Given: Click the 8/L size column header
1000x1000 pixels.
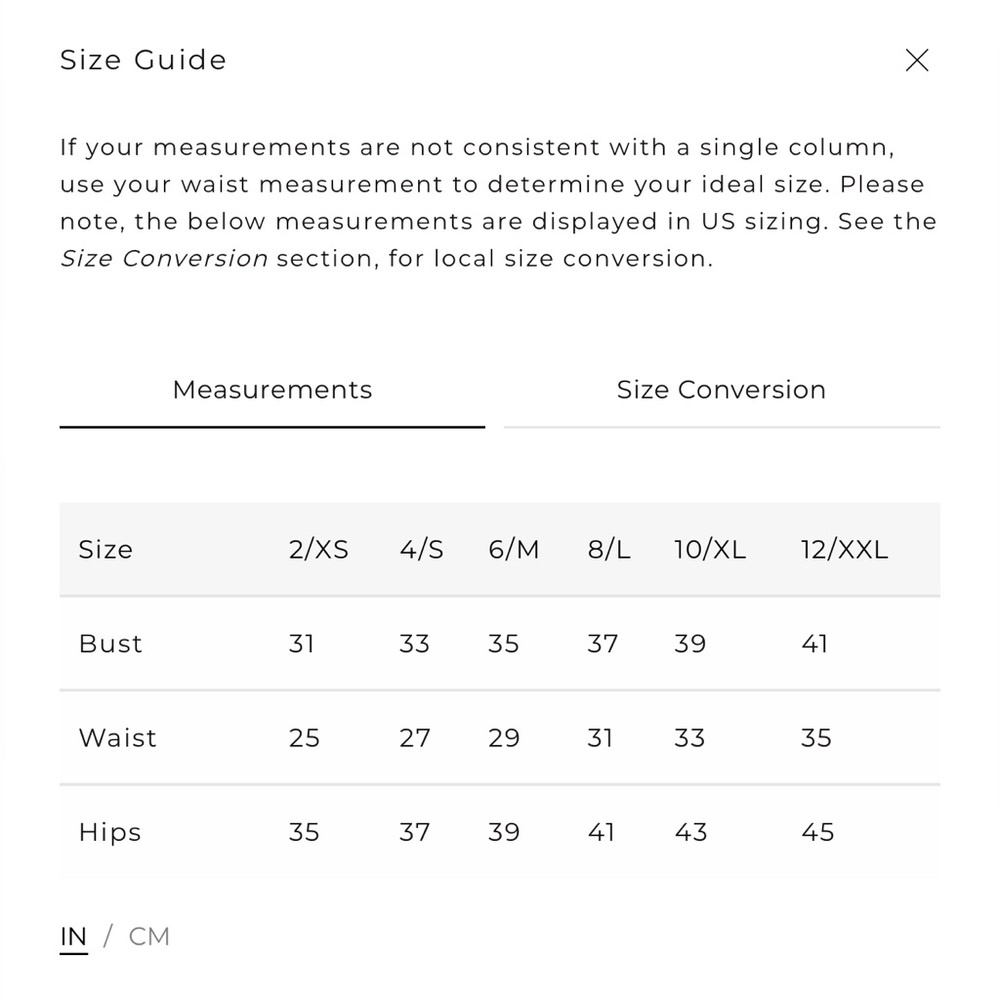Looking at the screenshot, I should 608,549.
